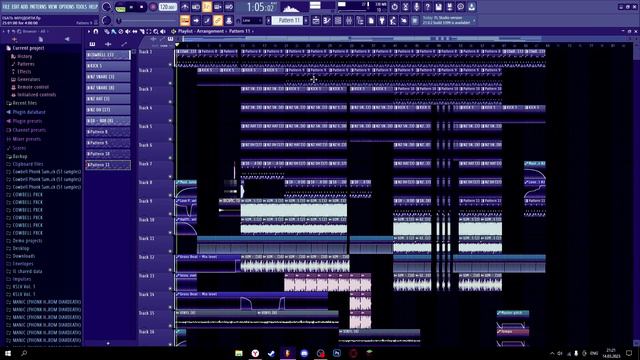Expand the FL Studio news panel arrow
Screen dimensions: 640x360
pyautogui.click(x=474, y=20)
